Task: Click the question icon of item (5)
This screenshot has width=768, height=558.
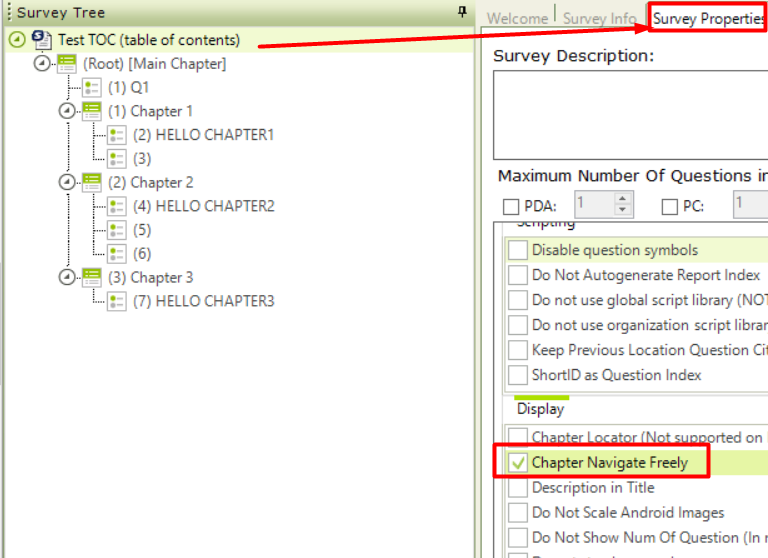Action: pyautogui.click(x=117, y=230)
